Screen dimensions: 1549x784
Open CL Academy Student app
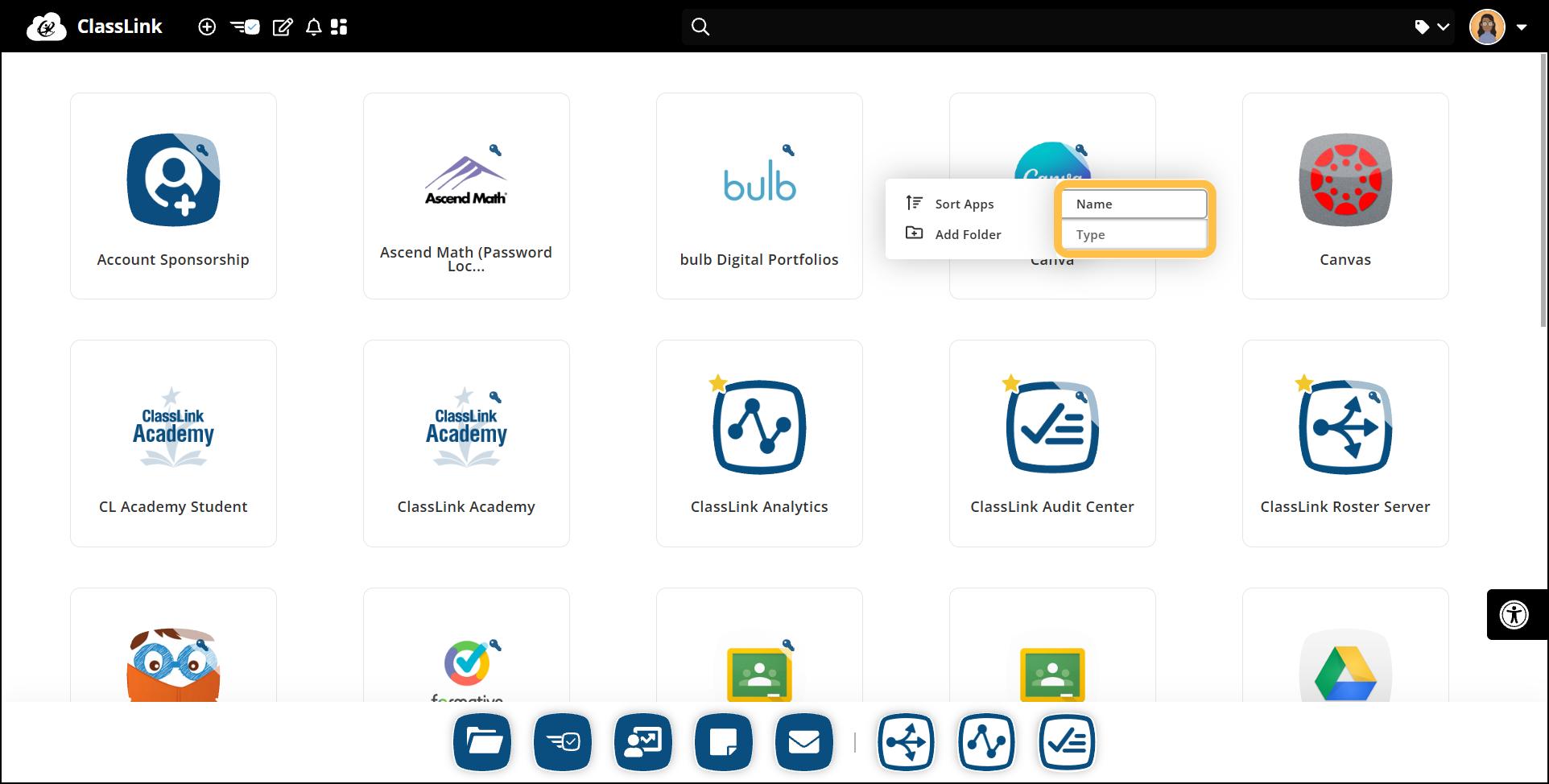pos(173,444)
